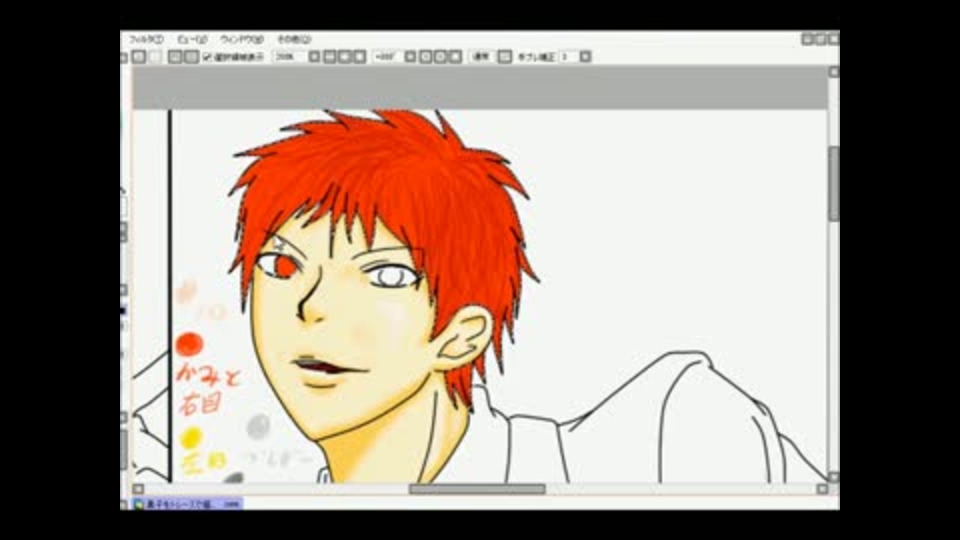This screenshot has width=960, height=540.
Task: Pick the red hair color dab on canvas
Action: (x=189, y=345)
